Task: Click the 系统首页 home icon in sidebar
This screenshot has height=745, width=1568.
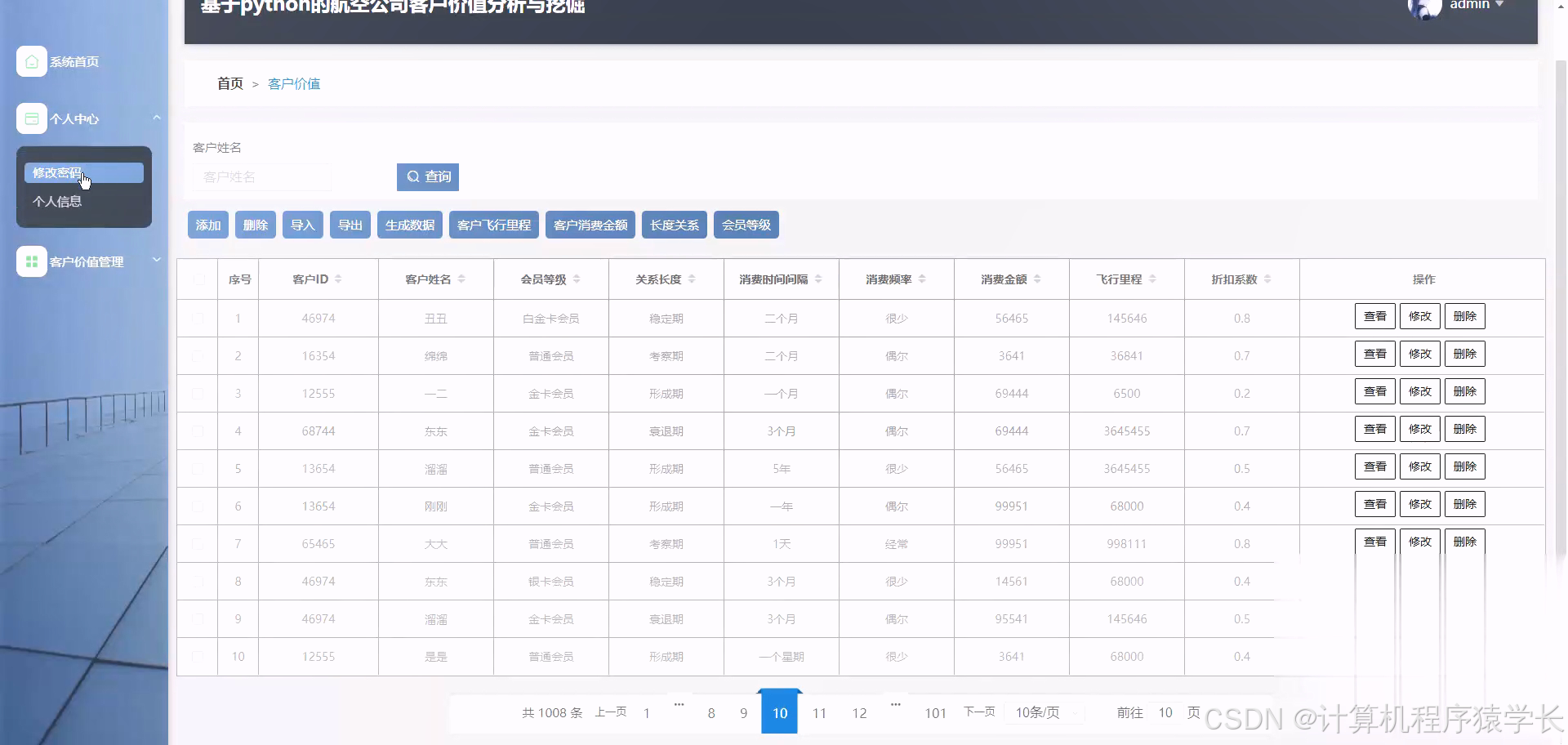Action: [x=31, y=60]
